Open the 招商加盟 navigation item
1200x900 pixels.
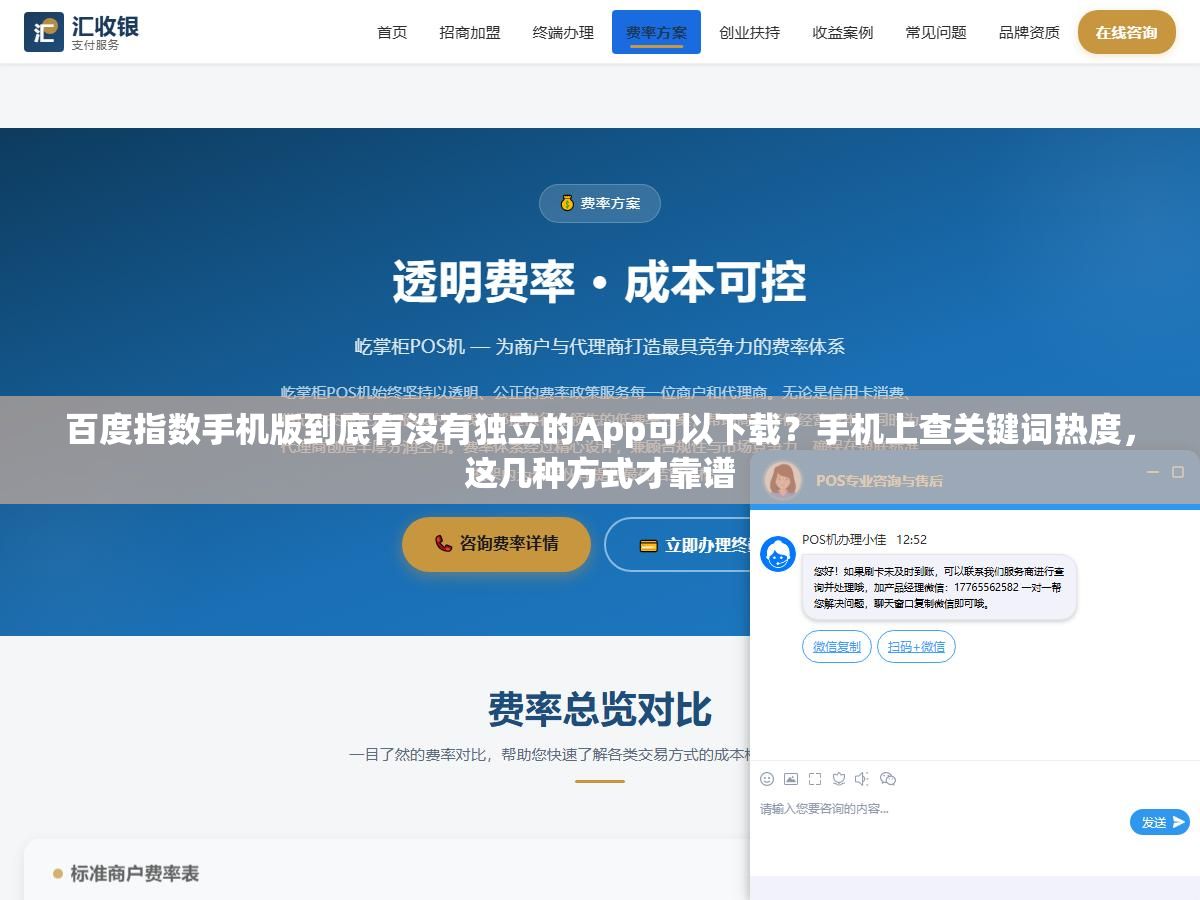pyautogui.click(x=470, y=32)
